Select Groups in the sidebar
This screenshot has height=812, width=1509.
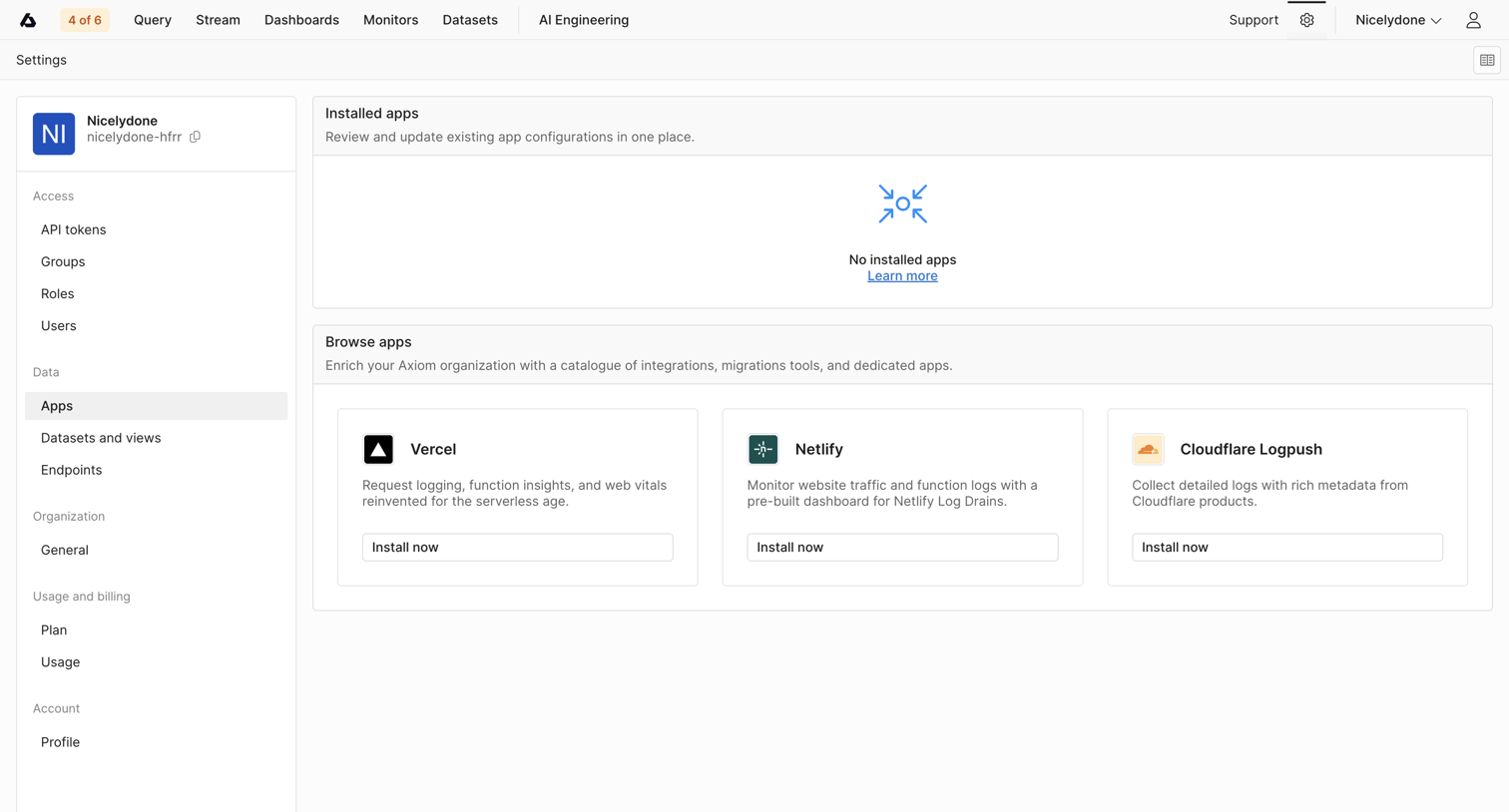click(x=157, y=261)
